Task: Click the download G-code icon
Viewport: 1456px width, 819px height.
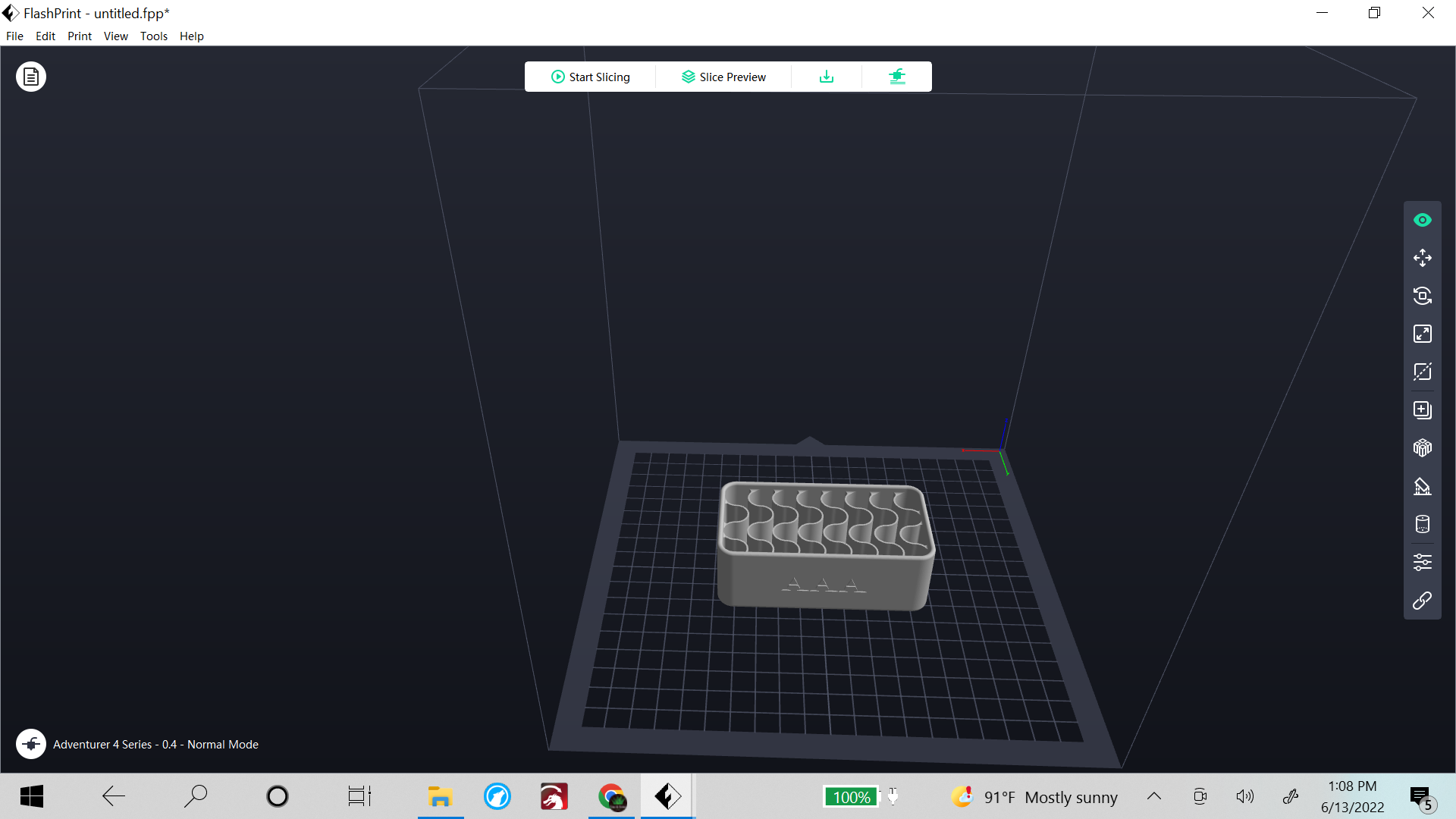Action: click(x=827, y=77)
